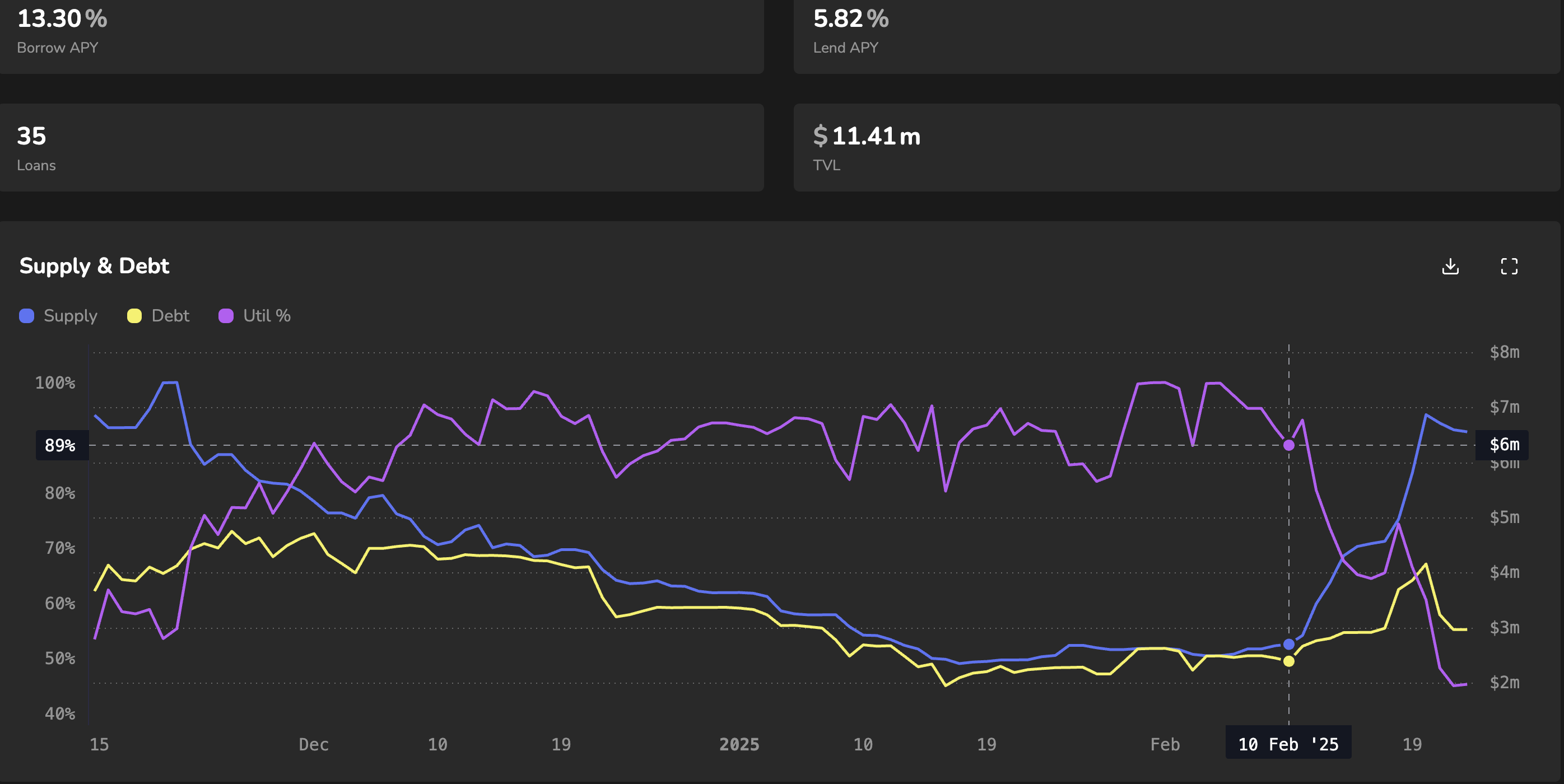1564x784 pixels.
Task: Click the Supply & Debt chart title
Action: pyautogui.click(x=94, y=266)
